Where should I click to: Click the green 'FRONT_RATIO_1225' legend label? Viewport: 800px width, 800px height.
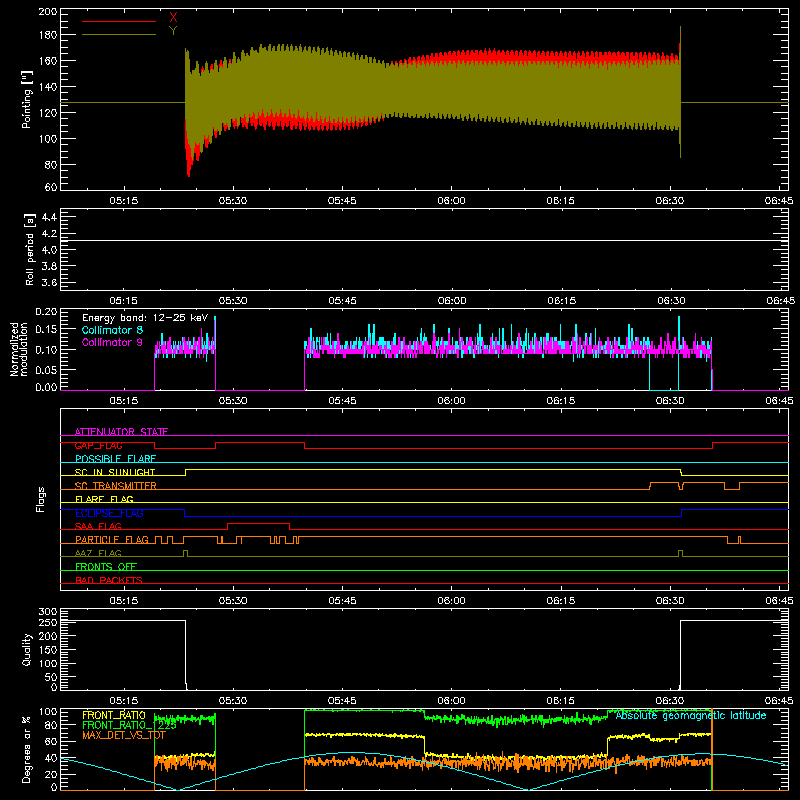[129, 725]
